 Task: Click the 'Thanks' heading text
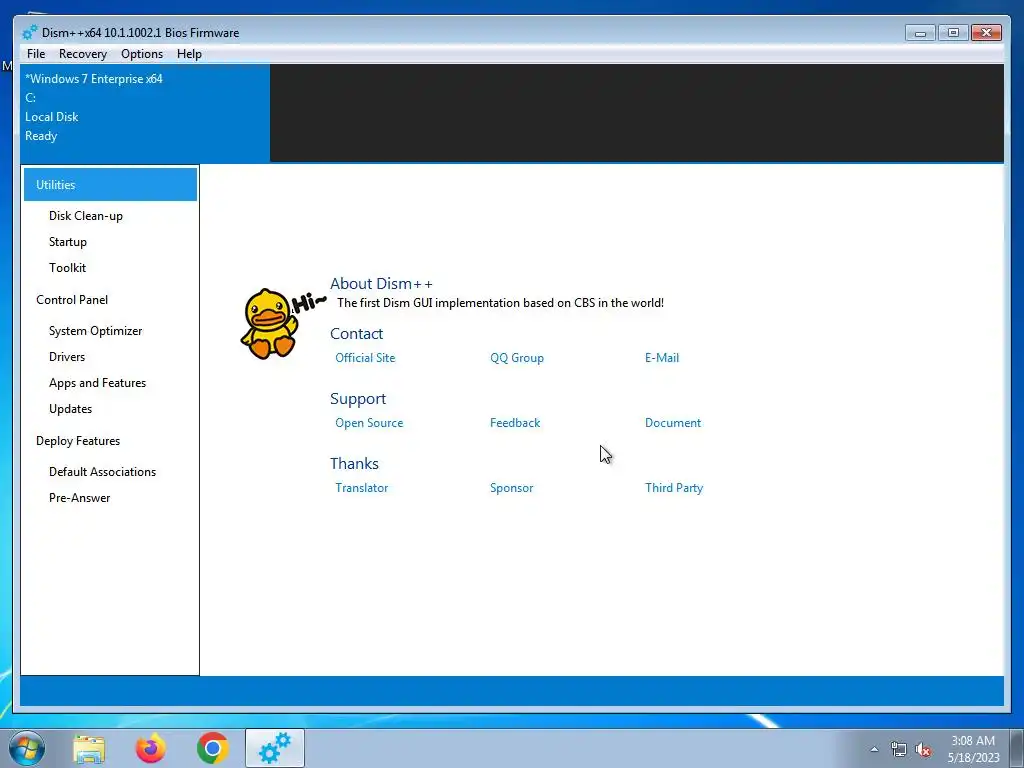[354, 464]
